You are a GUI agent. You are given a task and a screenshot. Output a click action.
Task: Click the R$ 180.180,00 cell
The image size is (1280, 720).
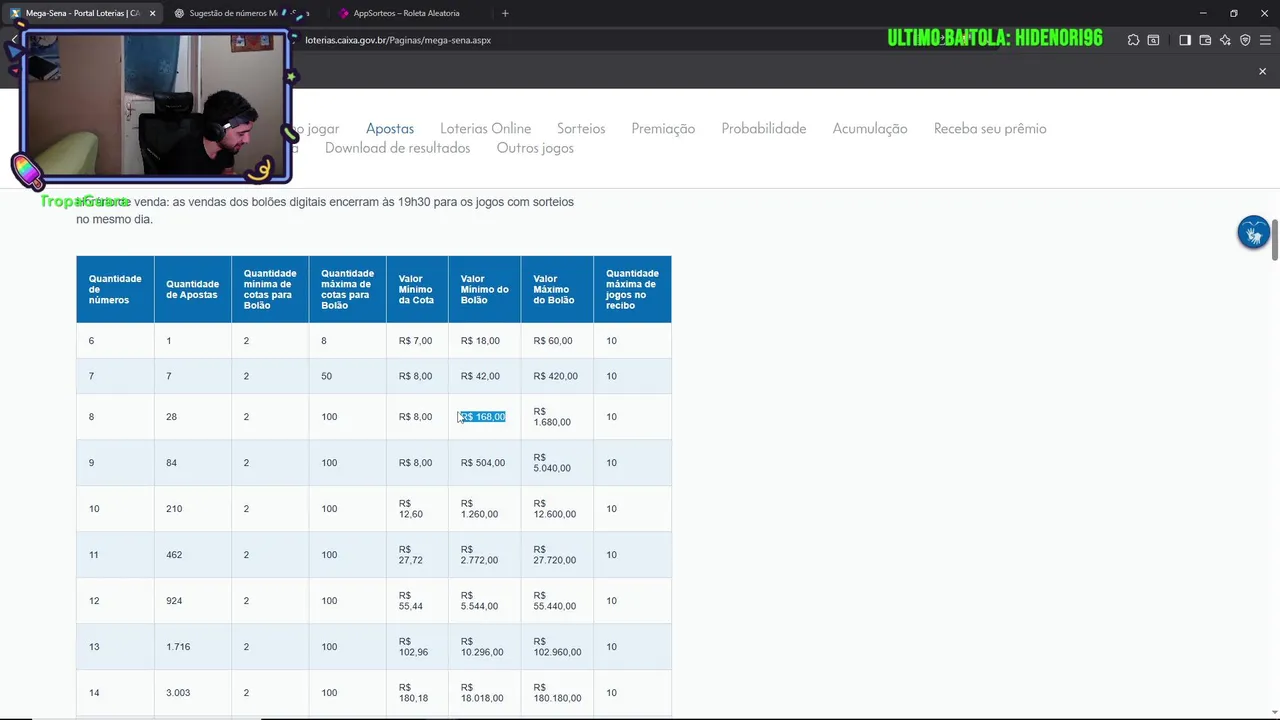pyautogui.click(x=557, y=693)
